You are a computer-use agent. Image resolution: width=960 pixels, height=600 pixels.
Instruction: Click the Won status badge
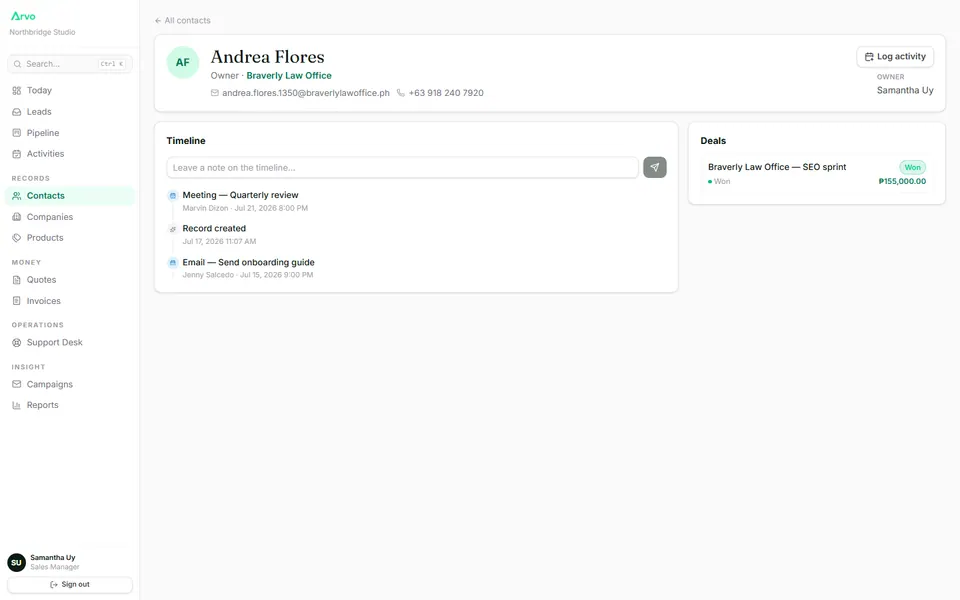coord(912,167)
